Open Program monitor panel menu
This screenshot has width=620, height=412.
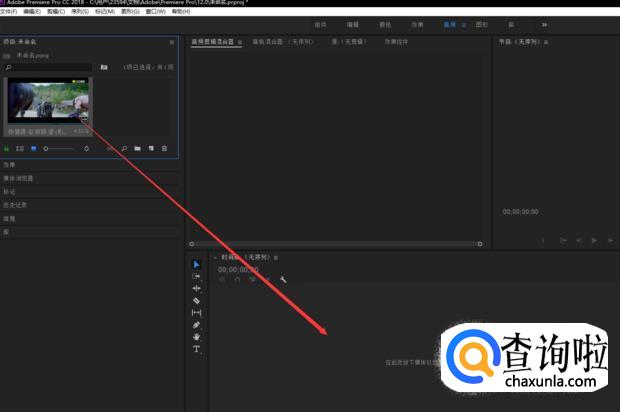pyautogui.click(x=546, y=42)
